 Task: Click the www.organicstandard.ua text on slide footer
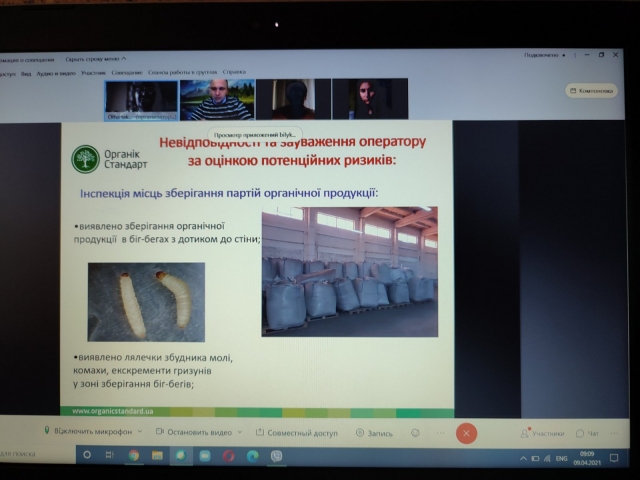(113, 411)
